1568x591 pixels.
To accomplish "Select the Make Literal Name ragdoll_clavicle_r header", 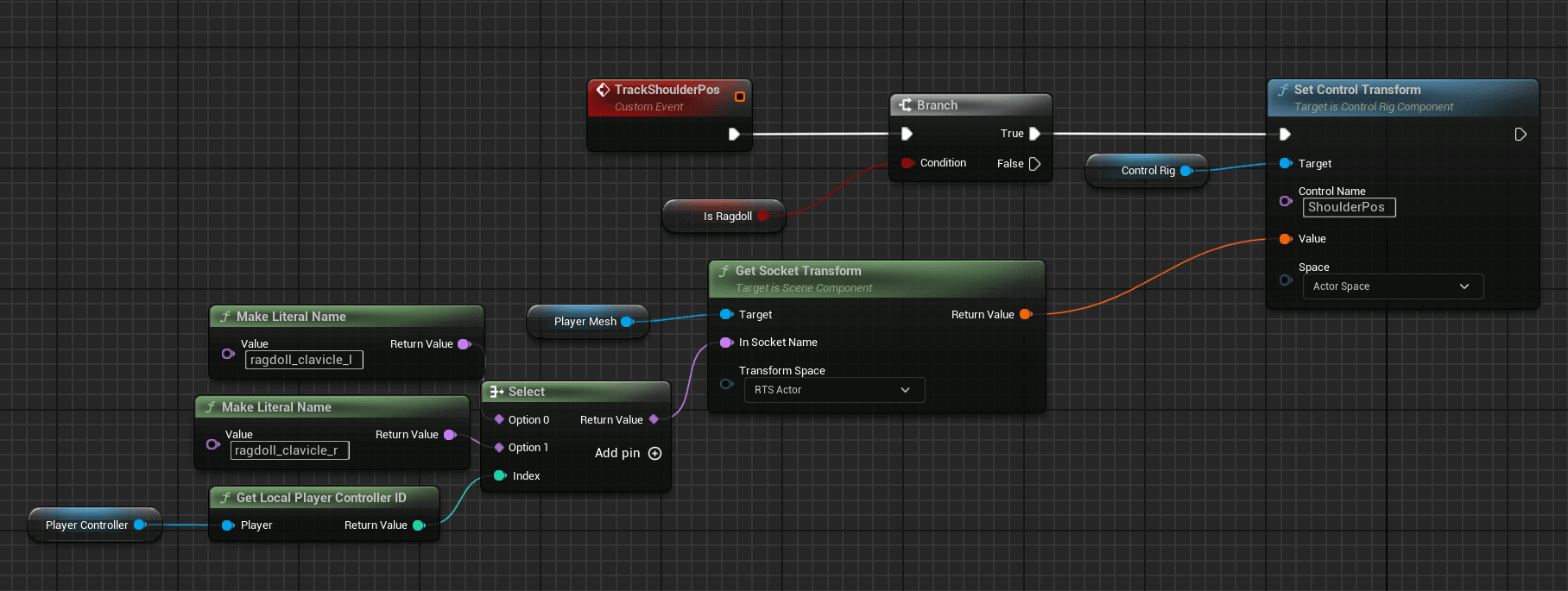I will click(332, 407).
